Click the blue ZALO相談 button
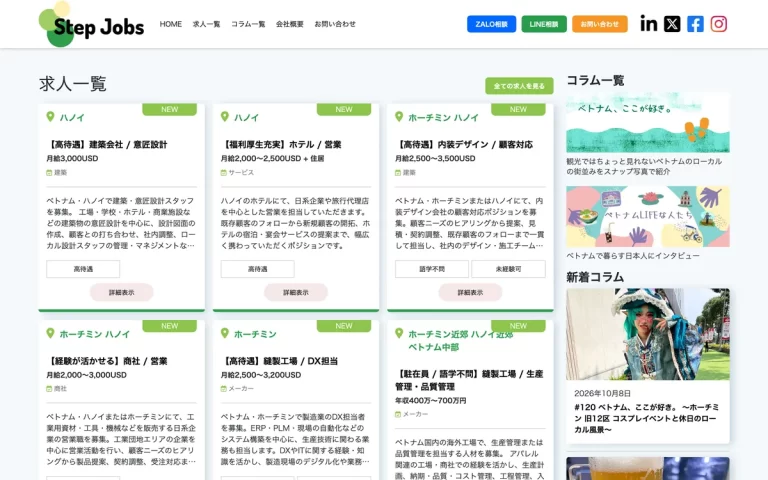 [x=491, y=24]
